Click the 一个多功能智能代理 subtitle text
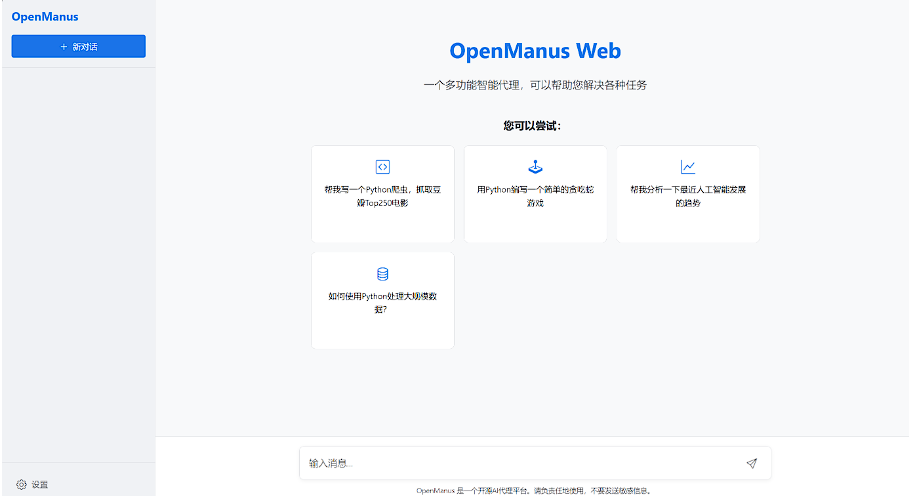This screenshot has height=496, width=909. 535,85
